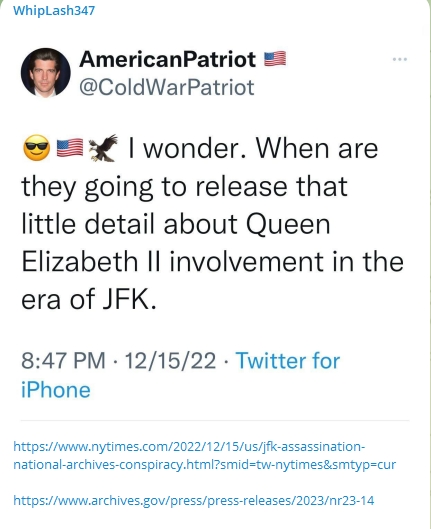Click the @ColdWarPatriot handle
The height and width of the screenshot is (529, 431).
[x=167, y=87]
